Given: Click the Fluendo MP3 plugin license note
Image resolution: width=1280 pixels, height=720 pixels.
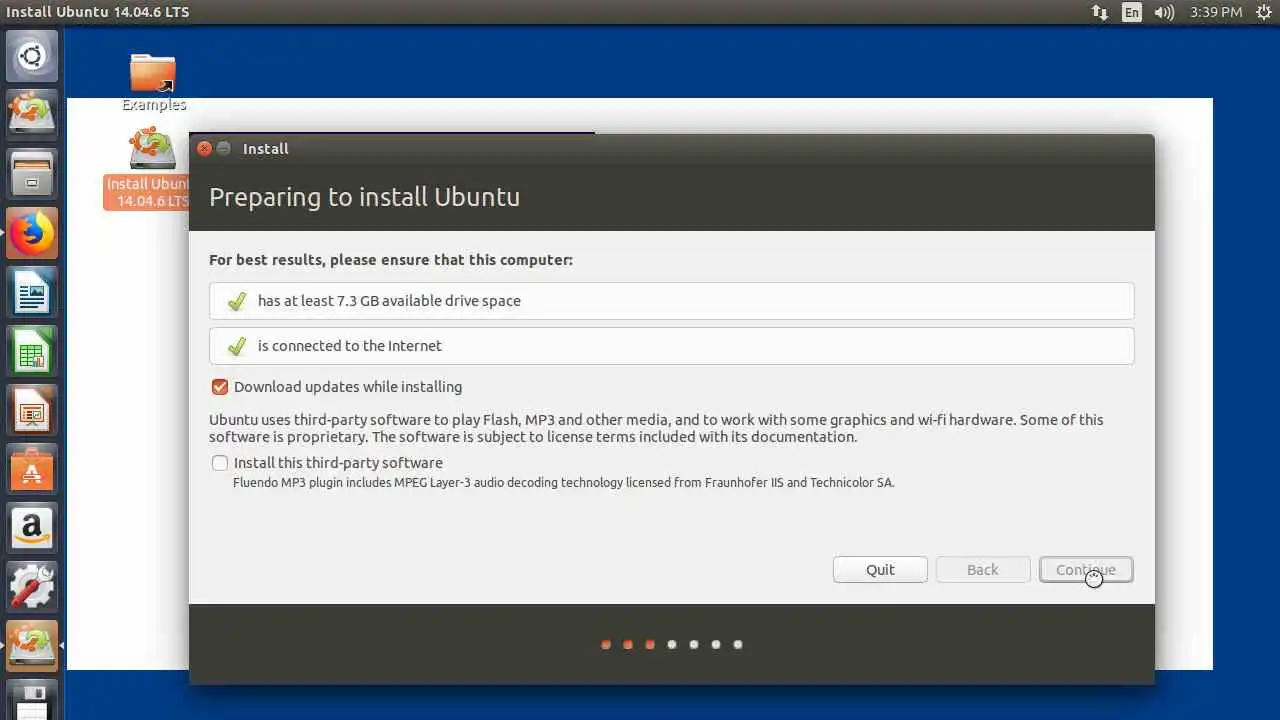Looking at the screenshot, I should pos(564,483).
